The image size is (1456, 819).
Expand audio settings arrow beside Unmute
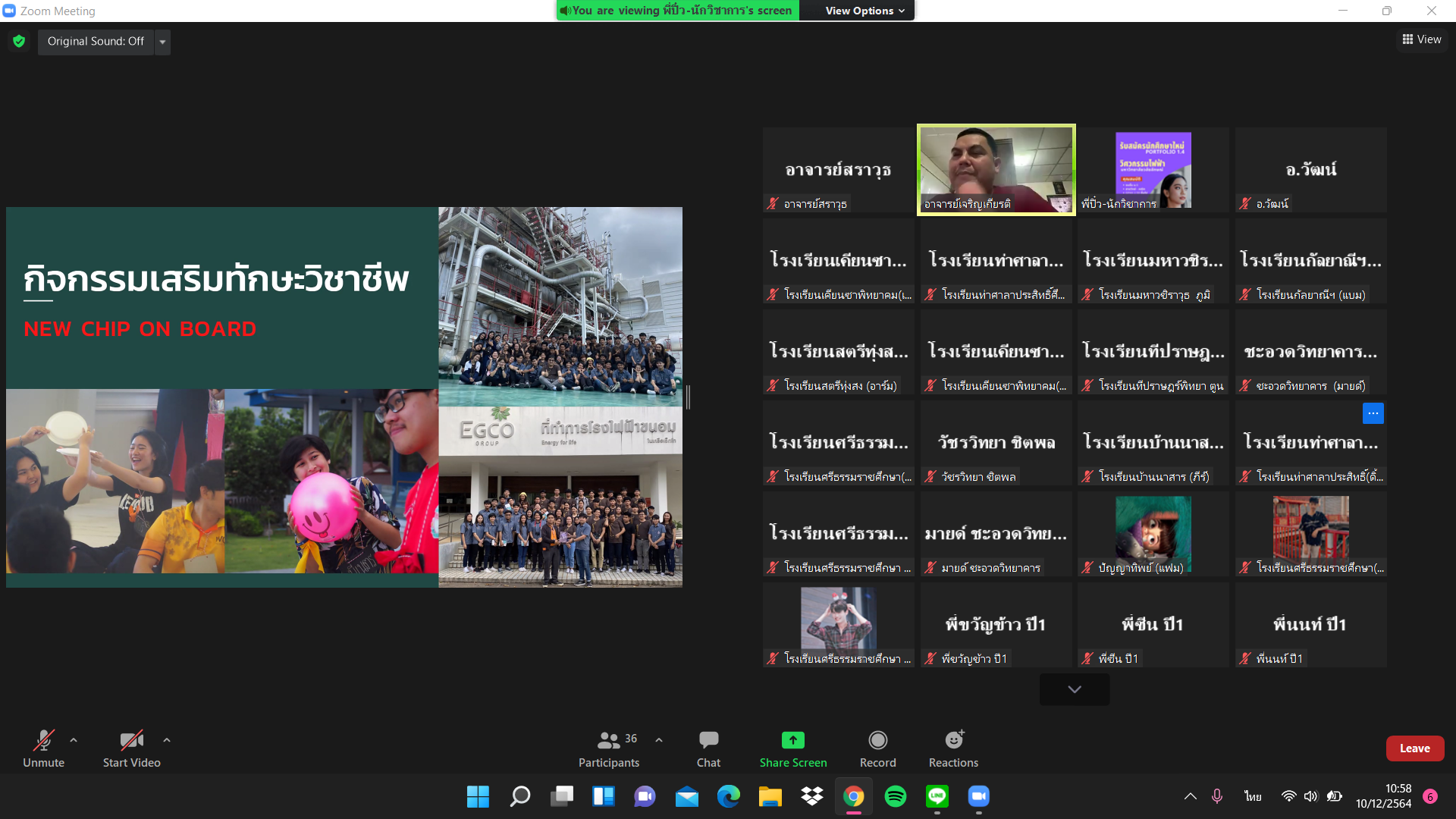74,740
